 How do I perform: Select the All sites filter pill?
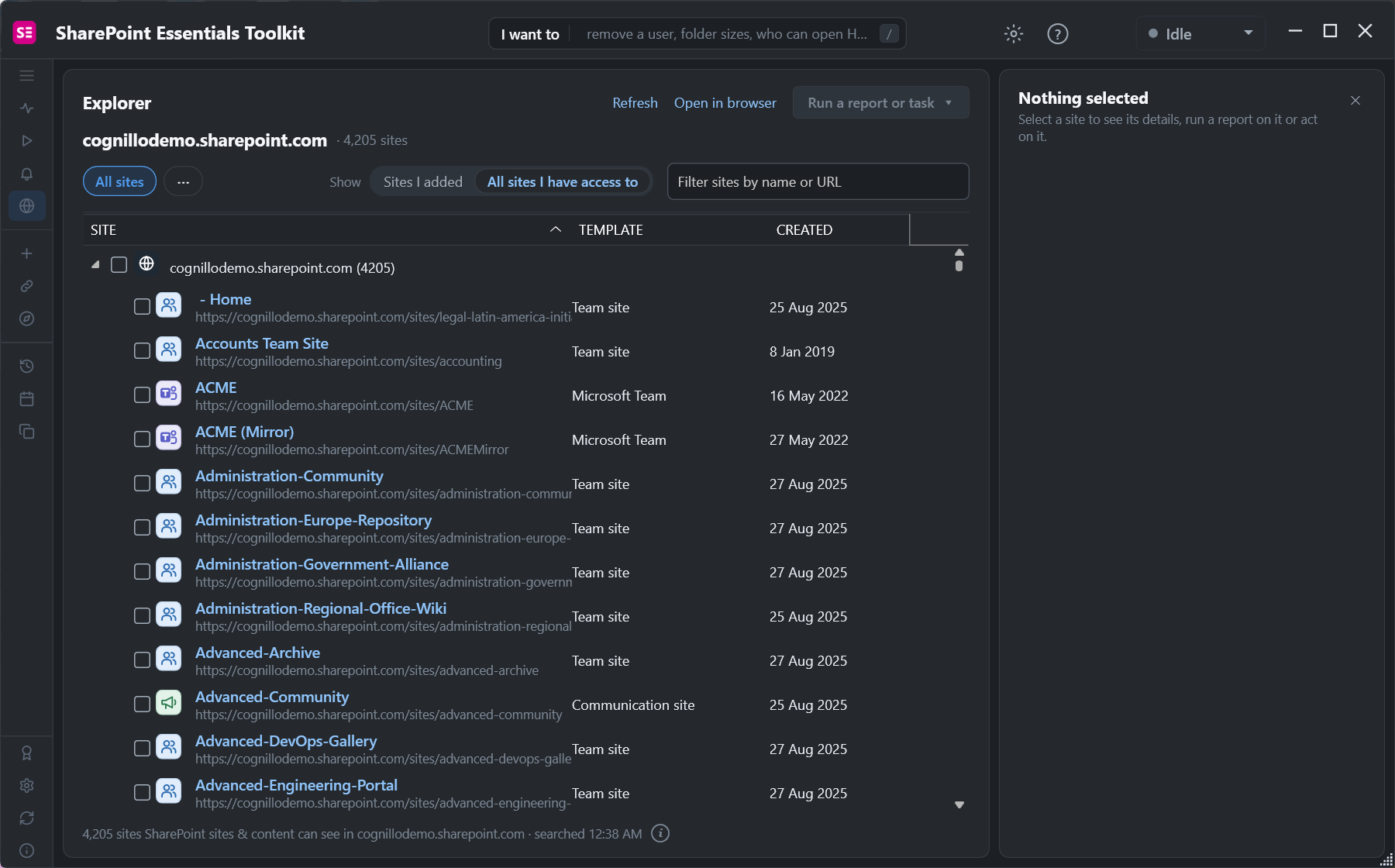tap(119, 181)
